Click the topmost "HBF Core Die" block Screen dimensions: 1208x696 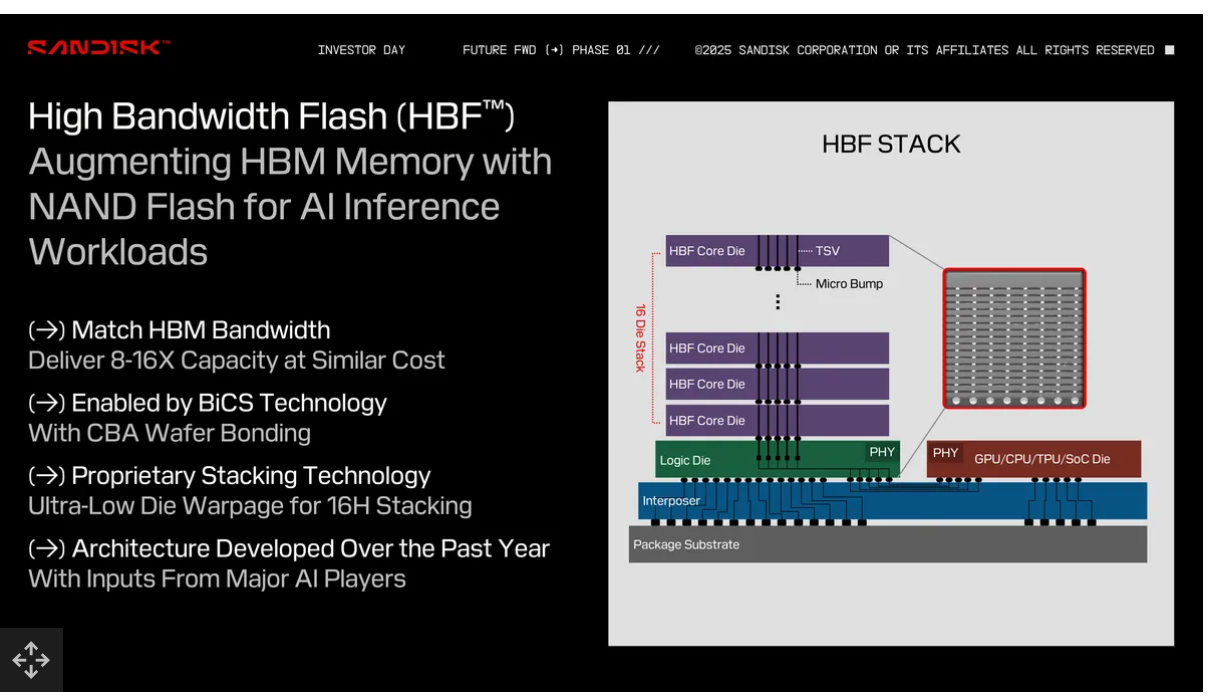(x=777, y=251)
